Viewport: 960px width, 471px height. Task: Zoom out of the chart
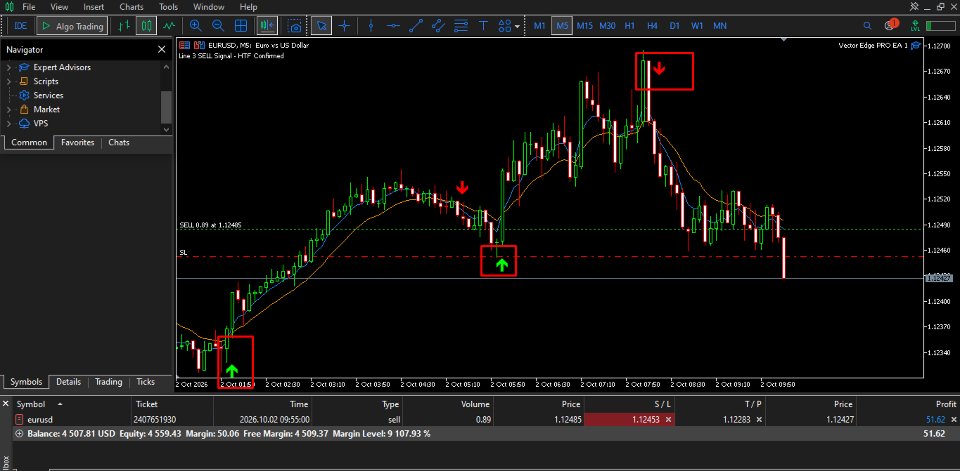click(218, 26)
